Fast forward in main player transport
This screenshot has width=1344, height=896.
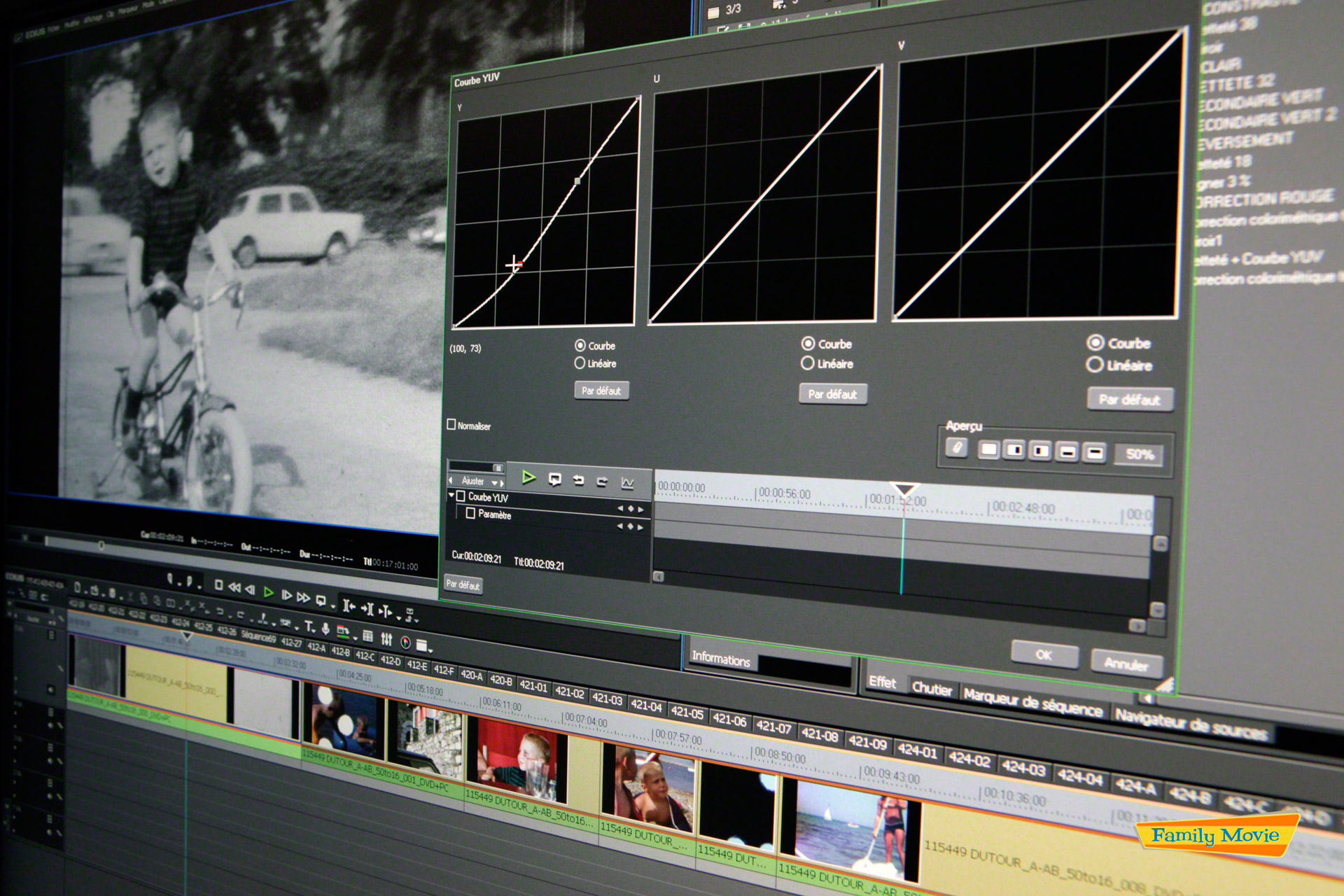(303, 597)
